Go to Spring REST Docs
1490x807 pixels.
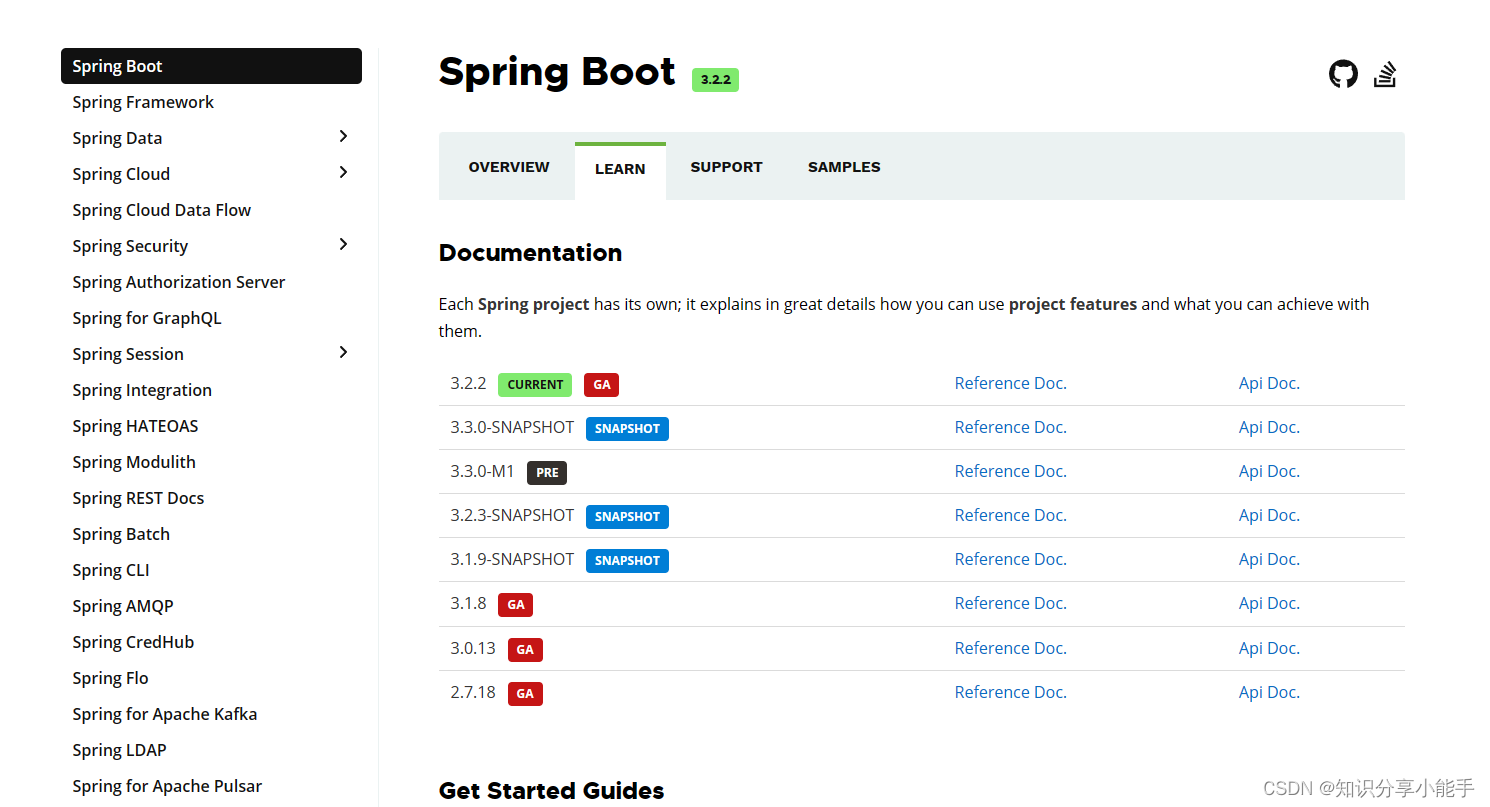[138, 498]
